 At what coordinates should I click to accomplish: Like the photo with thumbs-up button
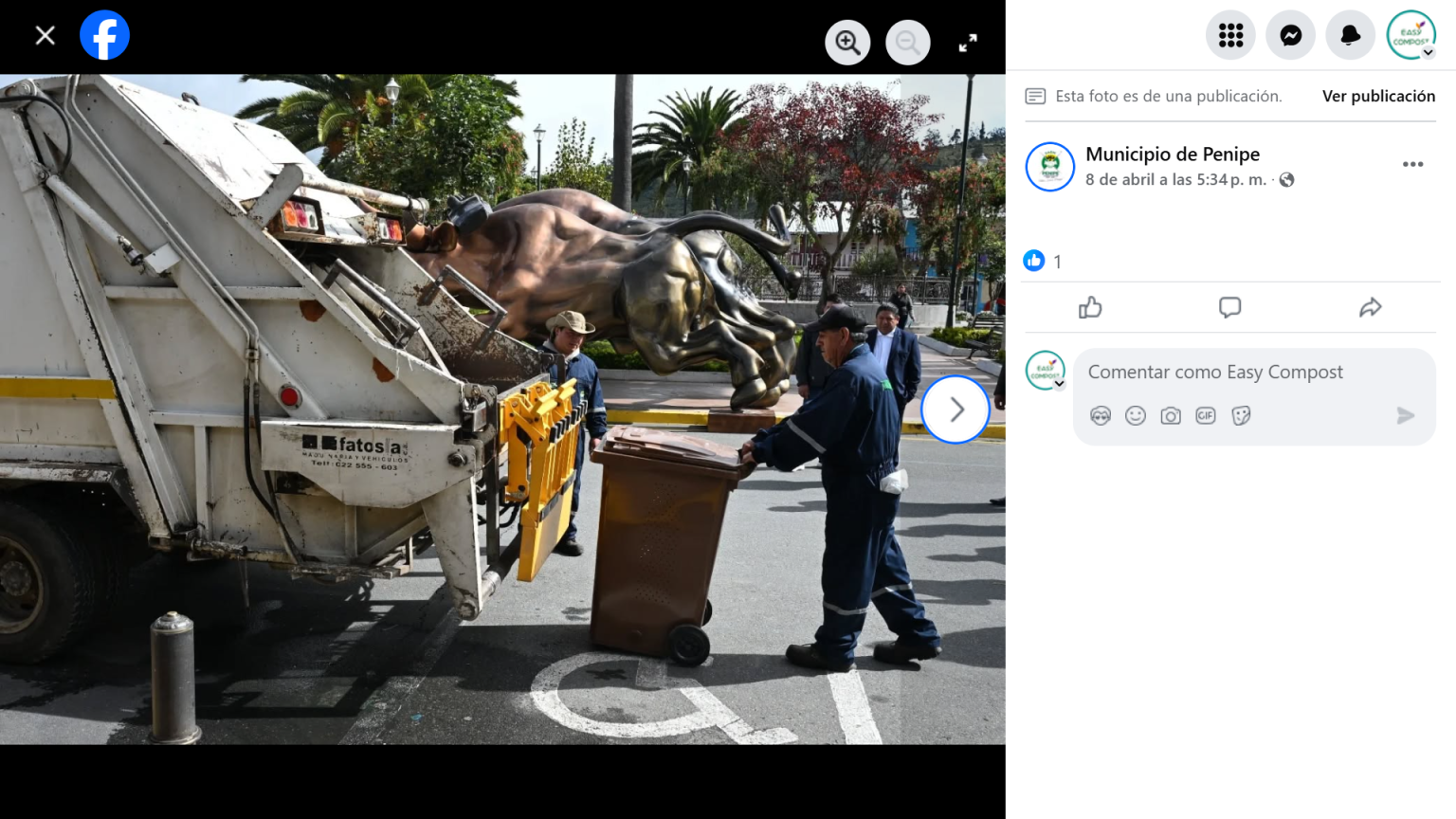click(1090, 307)
